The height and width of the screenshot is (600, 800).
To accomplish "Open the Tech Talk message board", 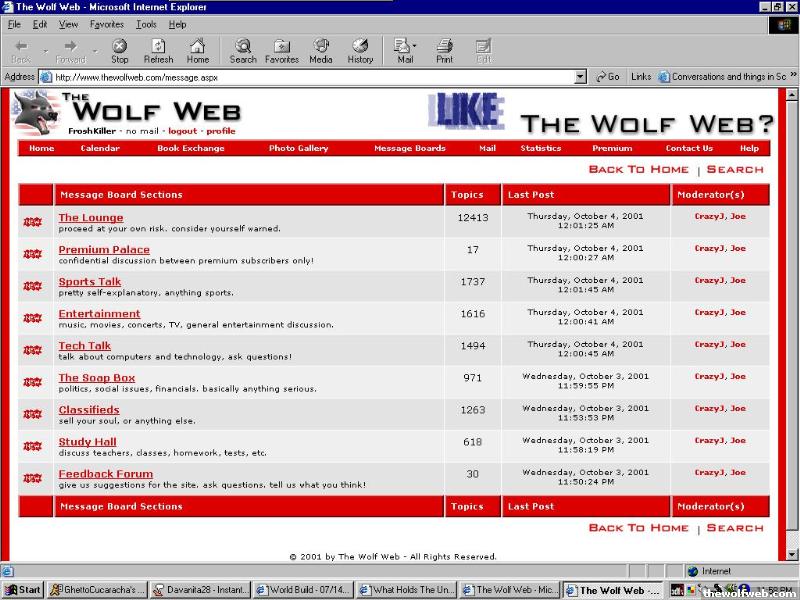I will click(x=85, y=346).
